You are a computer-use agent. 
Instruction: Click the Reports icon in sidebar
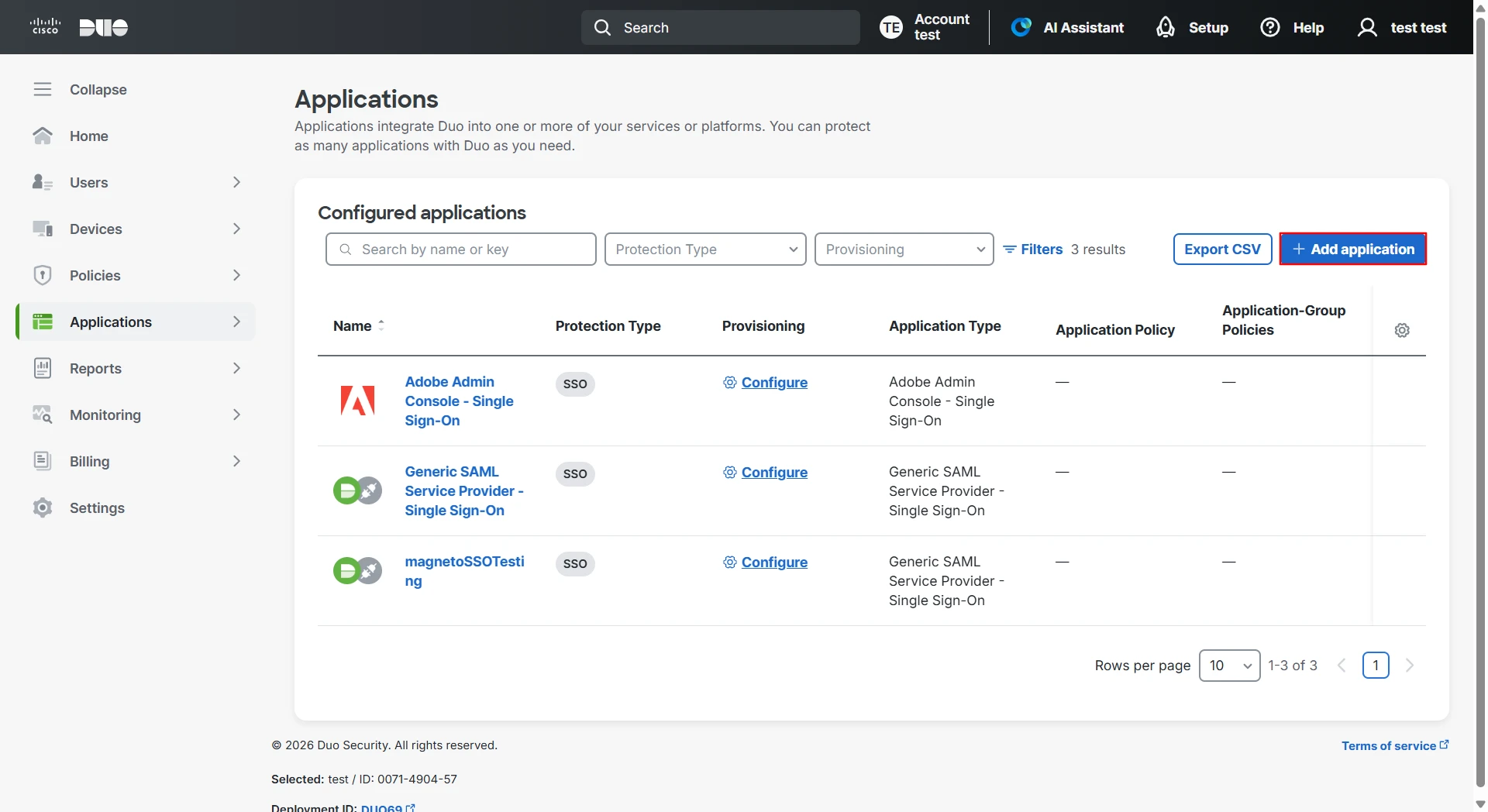[43, 368]
